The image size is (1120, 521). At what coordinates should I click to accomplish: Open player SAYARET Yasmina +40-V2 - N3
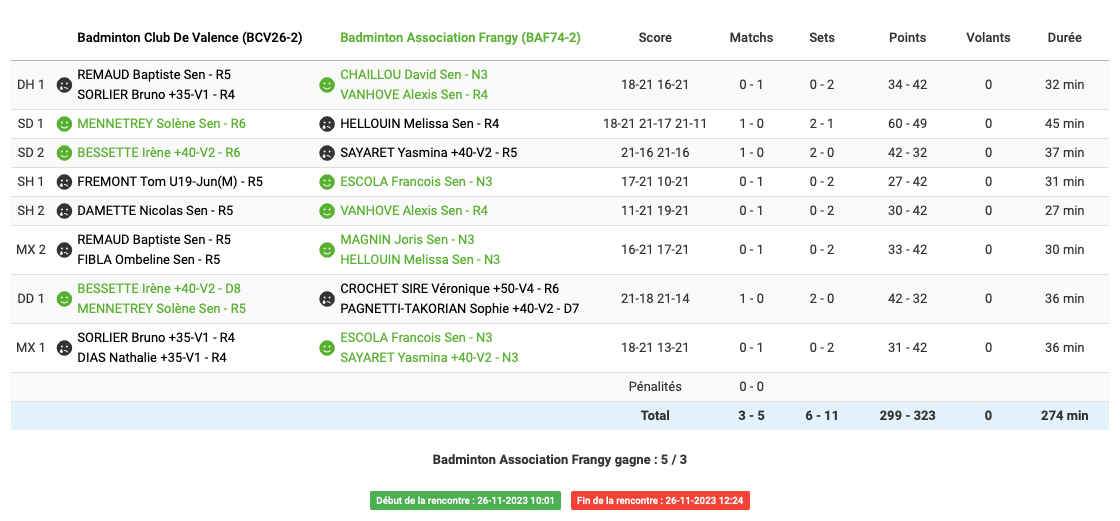pyautogui.click(x=429, y=357)
